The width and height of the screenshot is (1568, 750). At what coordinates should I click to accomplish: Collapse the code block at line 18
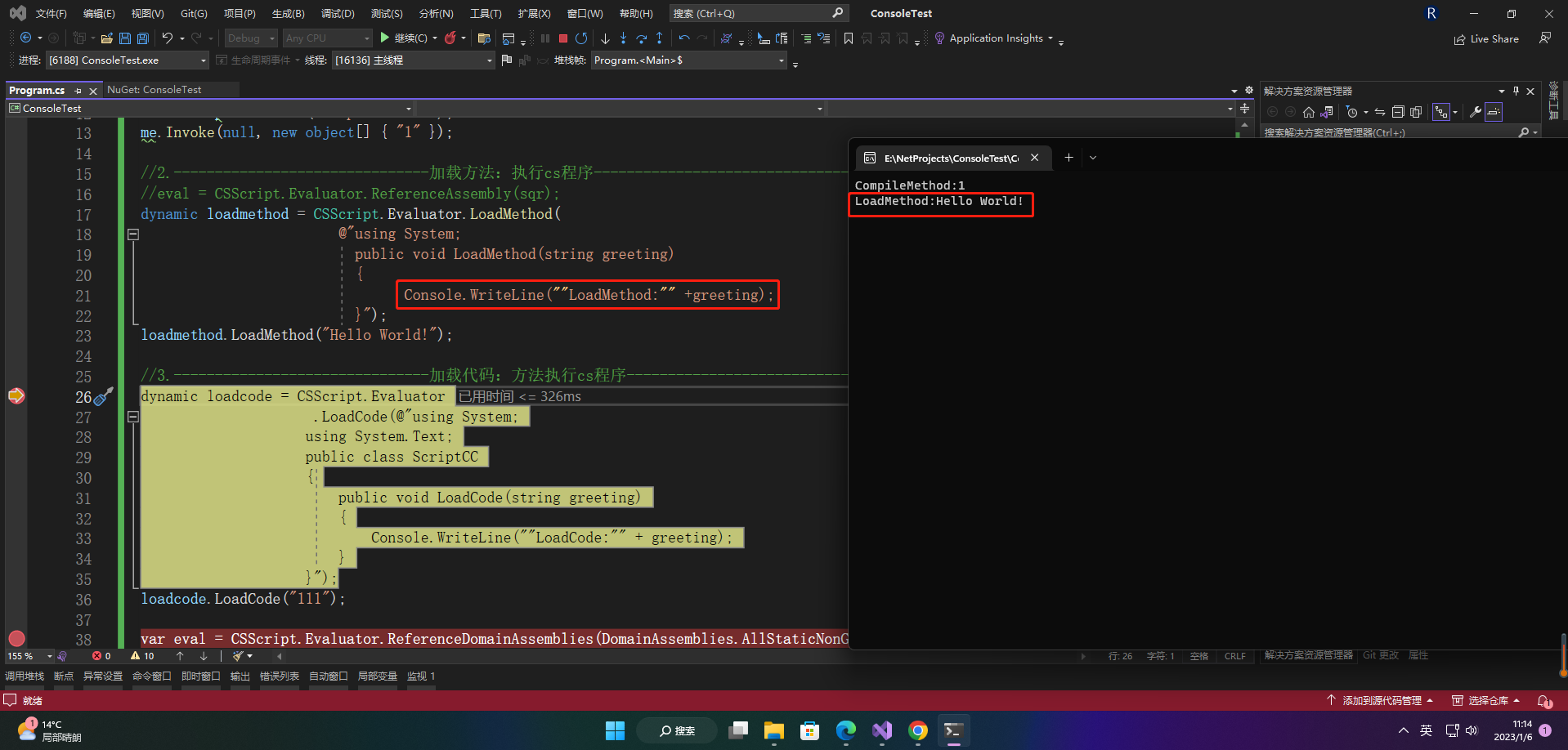[133, 234]
